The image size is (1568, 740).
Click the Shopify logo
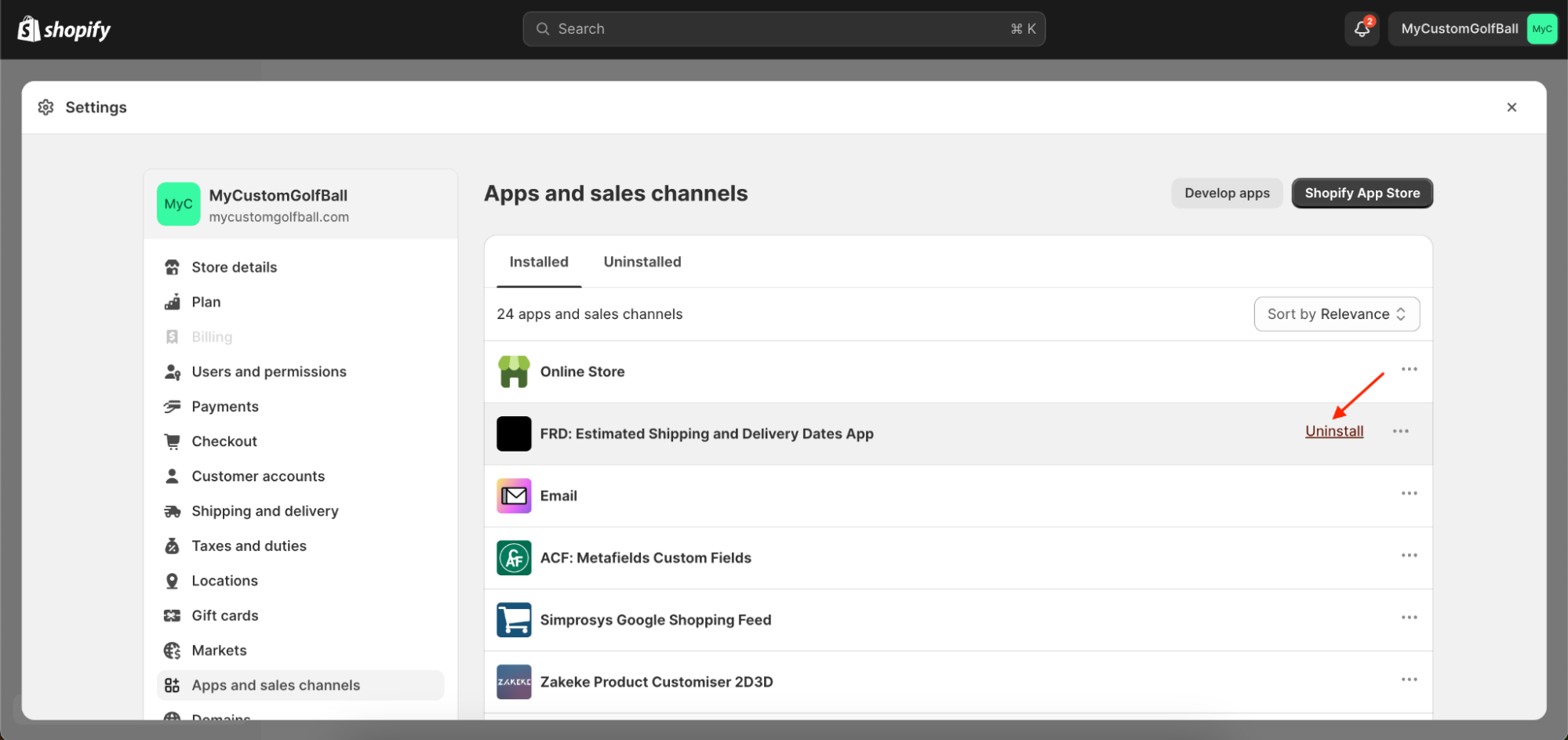tap(64, 30)
